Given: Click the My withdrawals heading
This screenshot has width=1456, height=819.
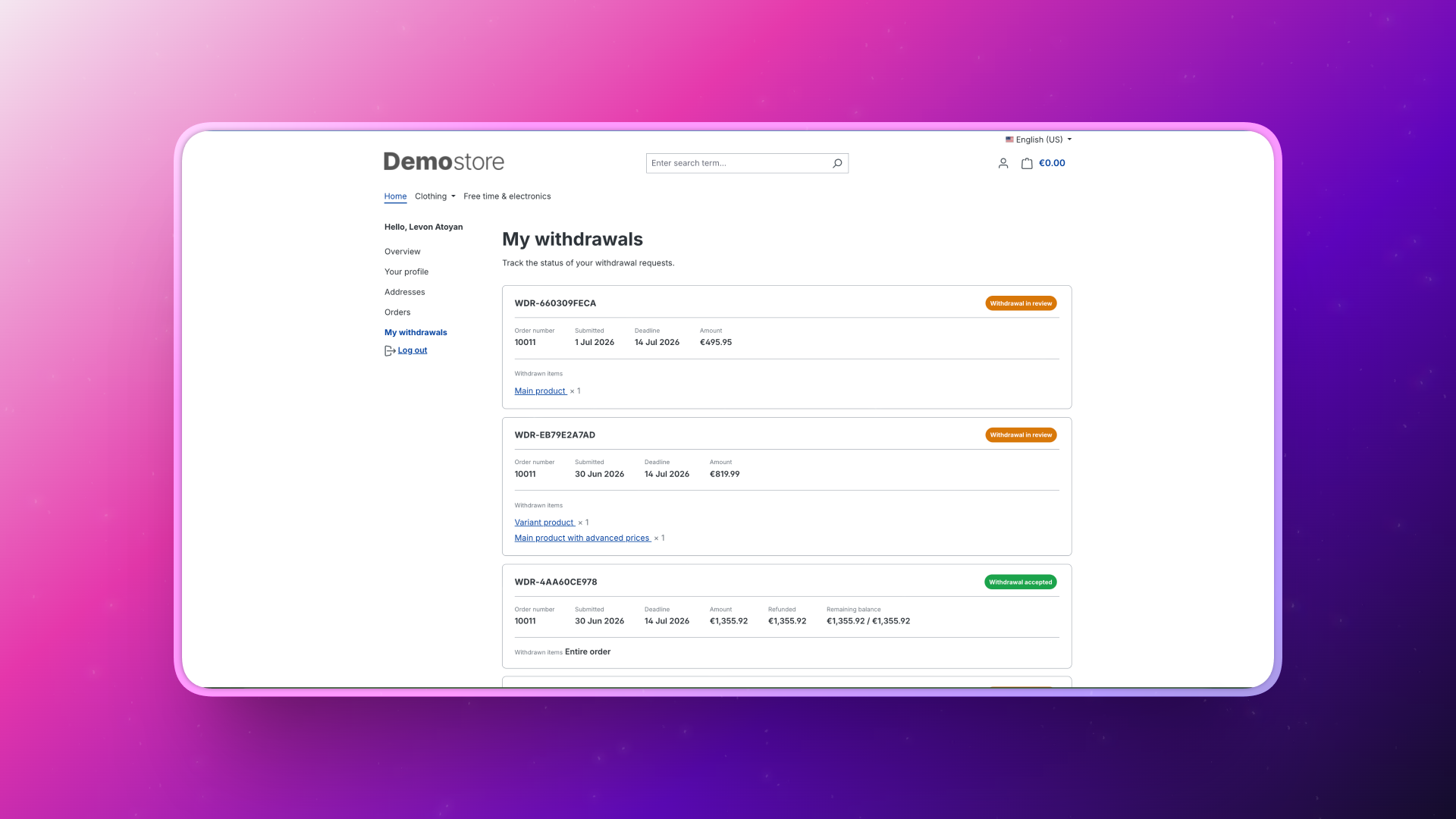Looking at the screenshot, I should pyautogui.click(x=573, y=240).
